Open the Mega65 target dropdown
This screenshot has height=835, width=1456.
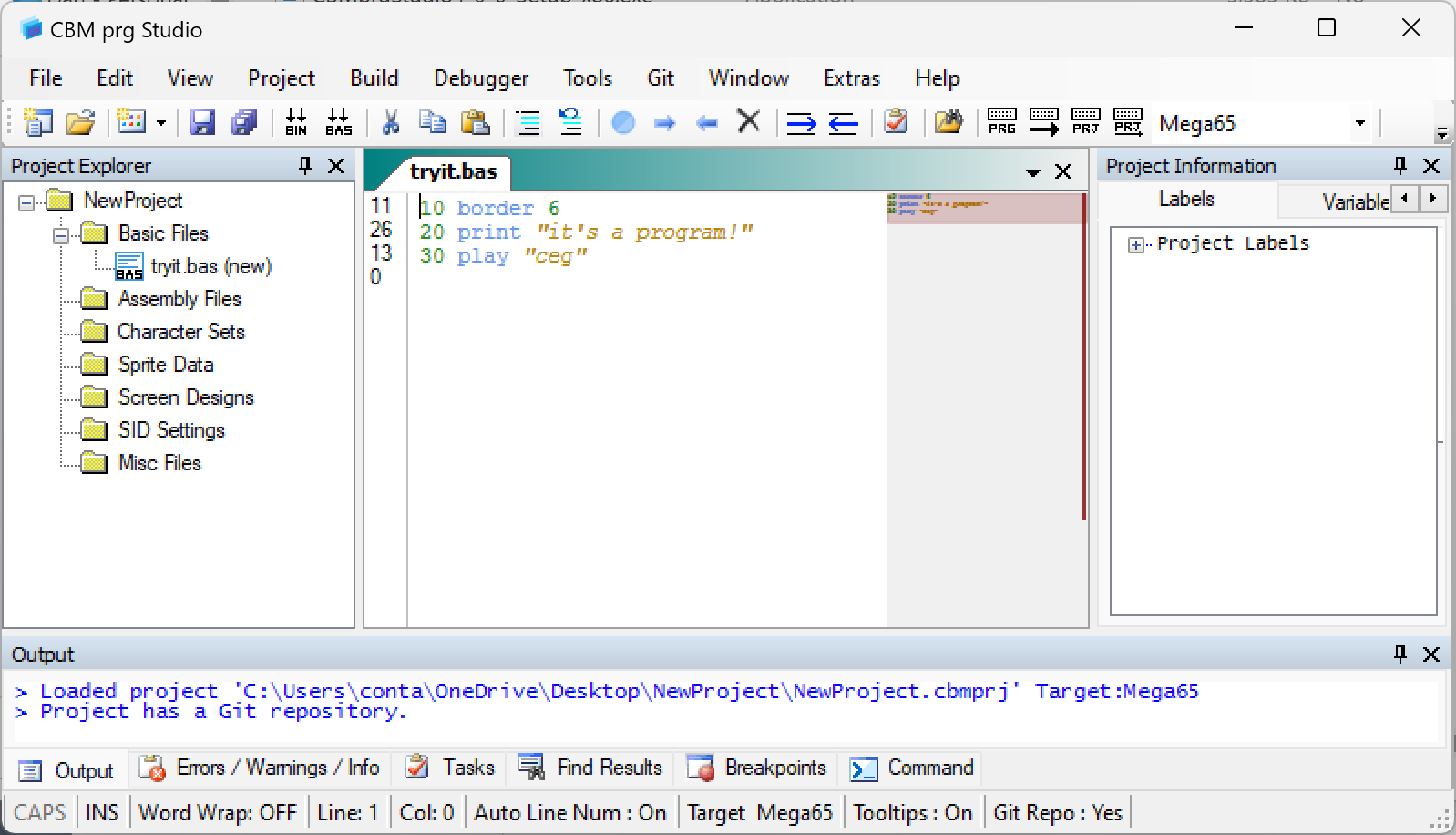(1359, 123)
